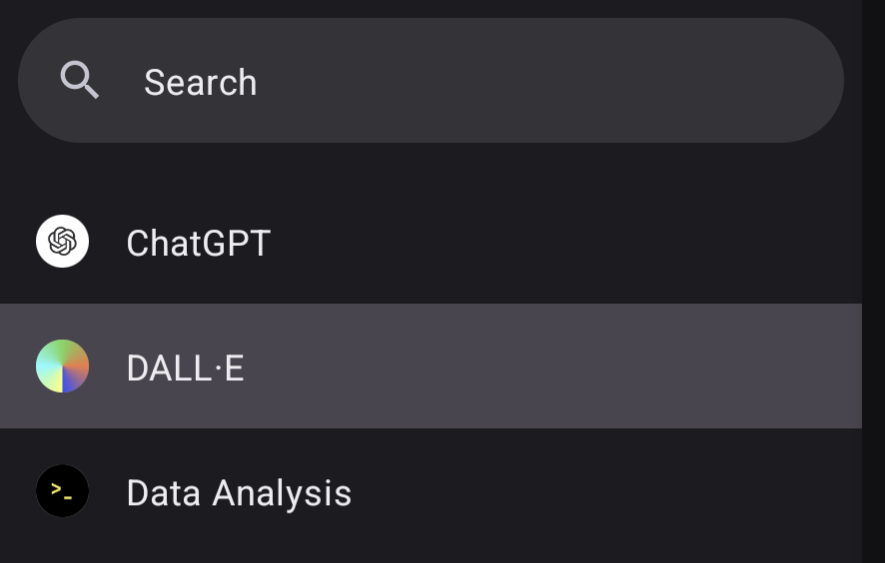Click empty space in the Data Analysis row
The image size is (885, 563).
[600, 492]
